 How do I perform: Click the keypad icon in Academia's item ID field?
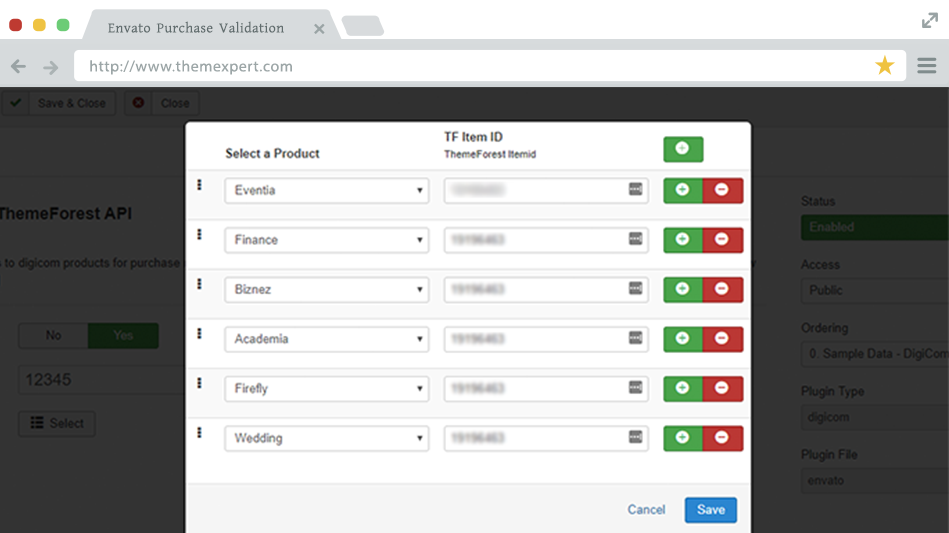[635, 338]
